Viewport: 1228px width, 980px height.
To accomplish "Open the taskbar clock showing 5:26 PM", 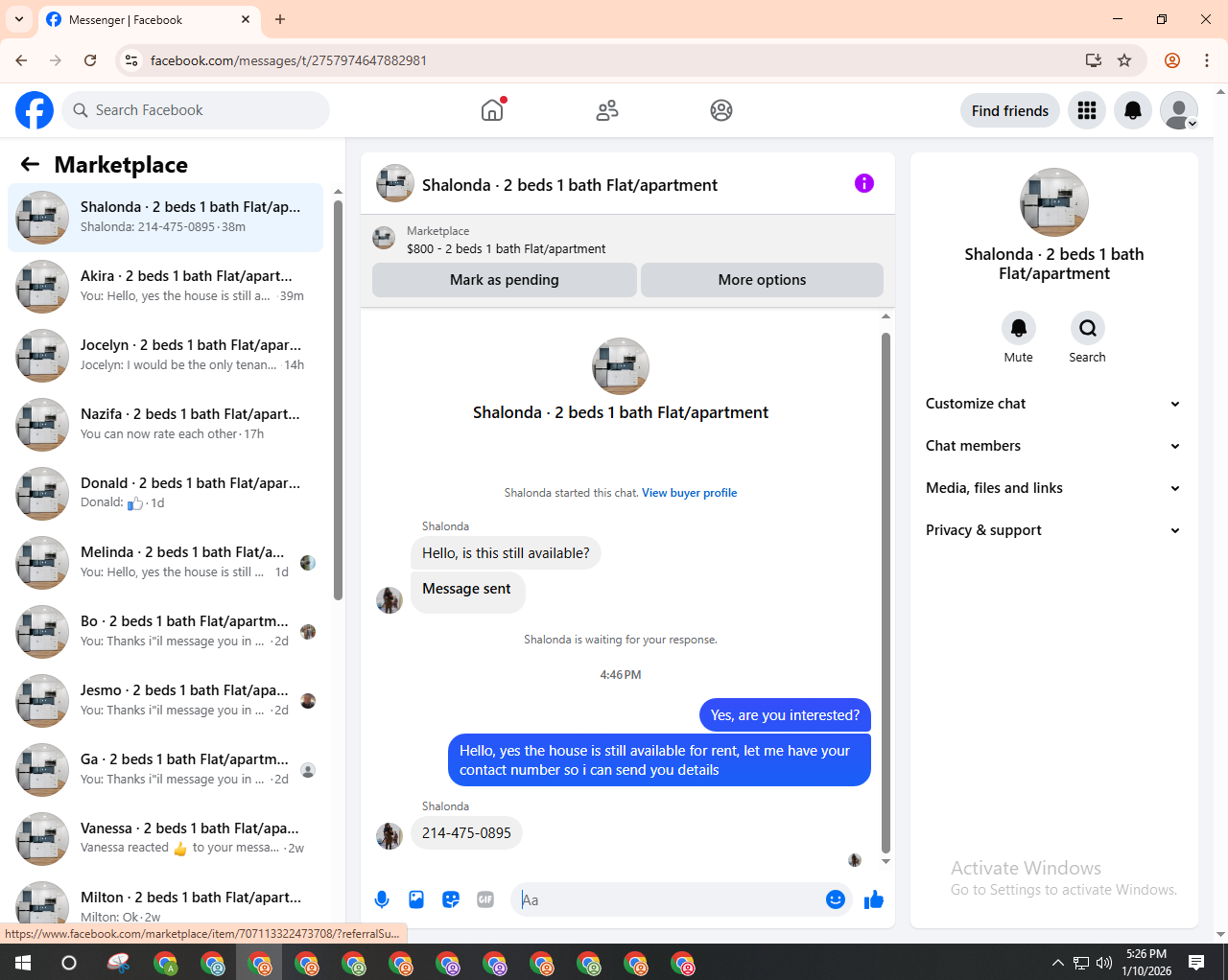I will click(x=1146, y=963).
